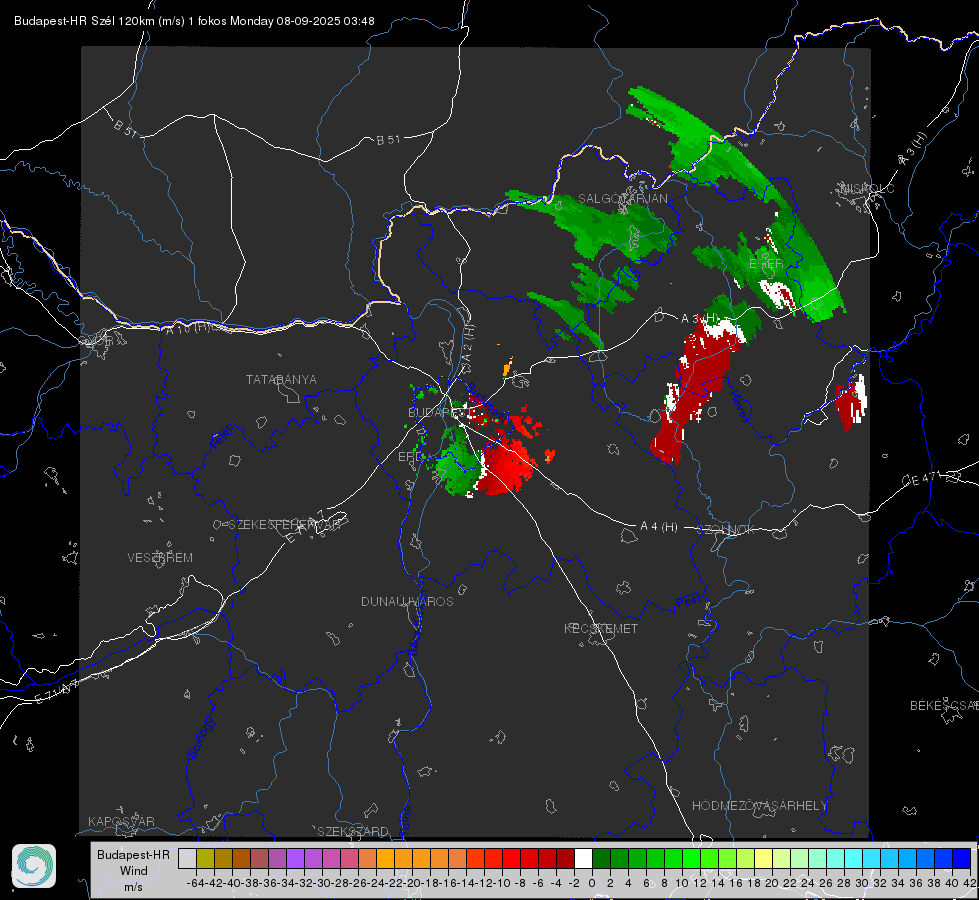Click the ÉRD town label

point(410,457)
